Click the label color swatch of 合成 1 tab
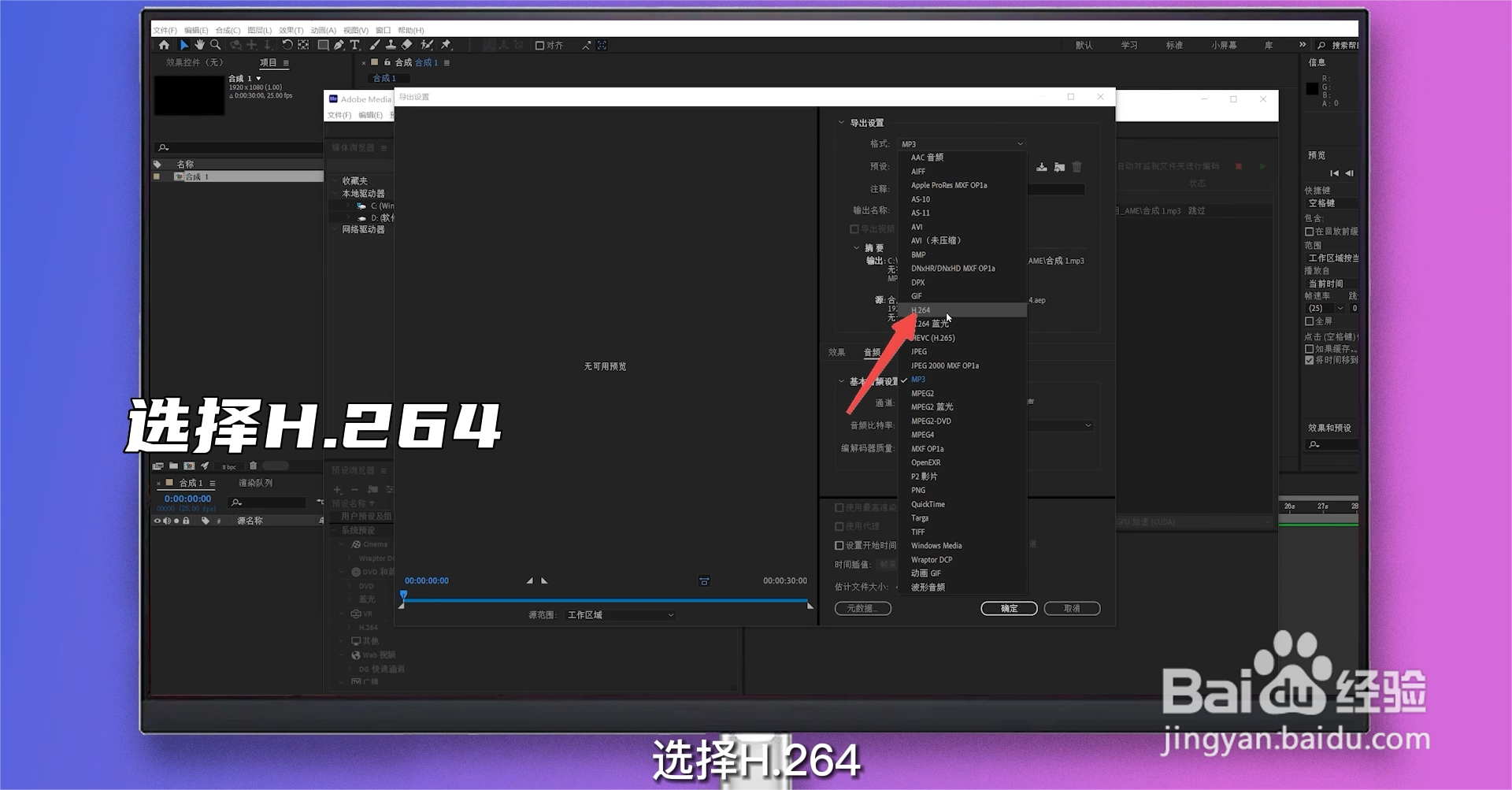This screenshot has width=1512, height=790. [x=169, y=483]
